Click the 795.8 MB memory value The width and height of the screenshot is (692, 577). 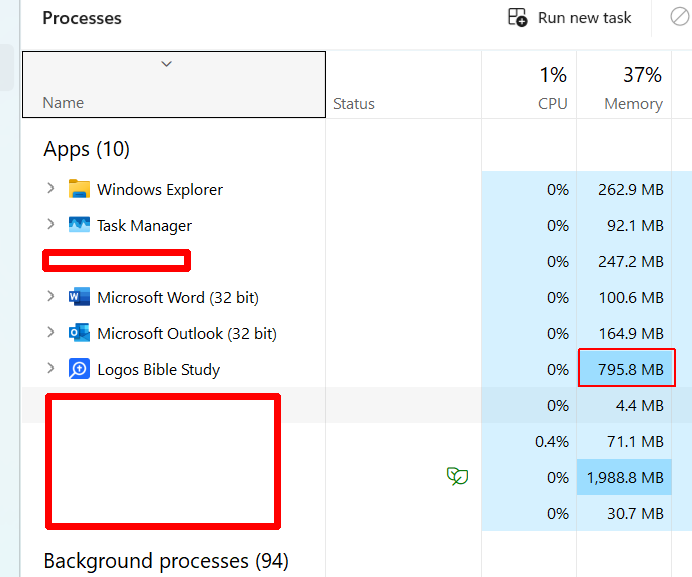tap(631, 370)
